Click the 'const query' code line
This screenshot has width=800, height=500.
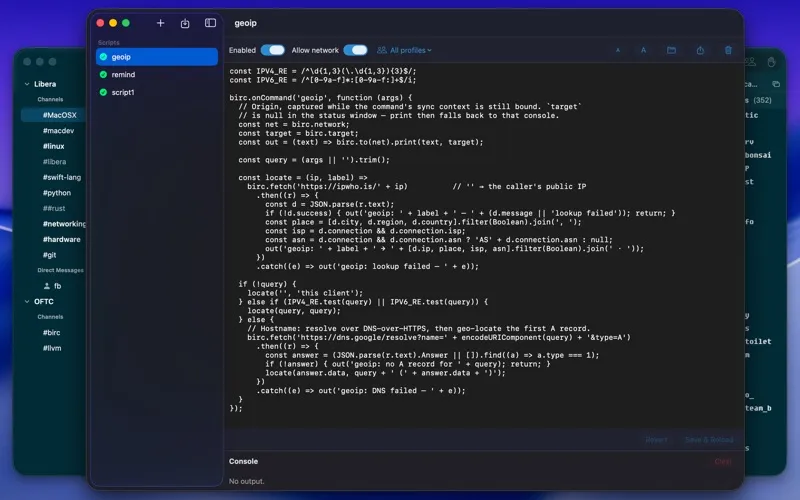click(314, 160)
